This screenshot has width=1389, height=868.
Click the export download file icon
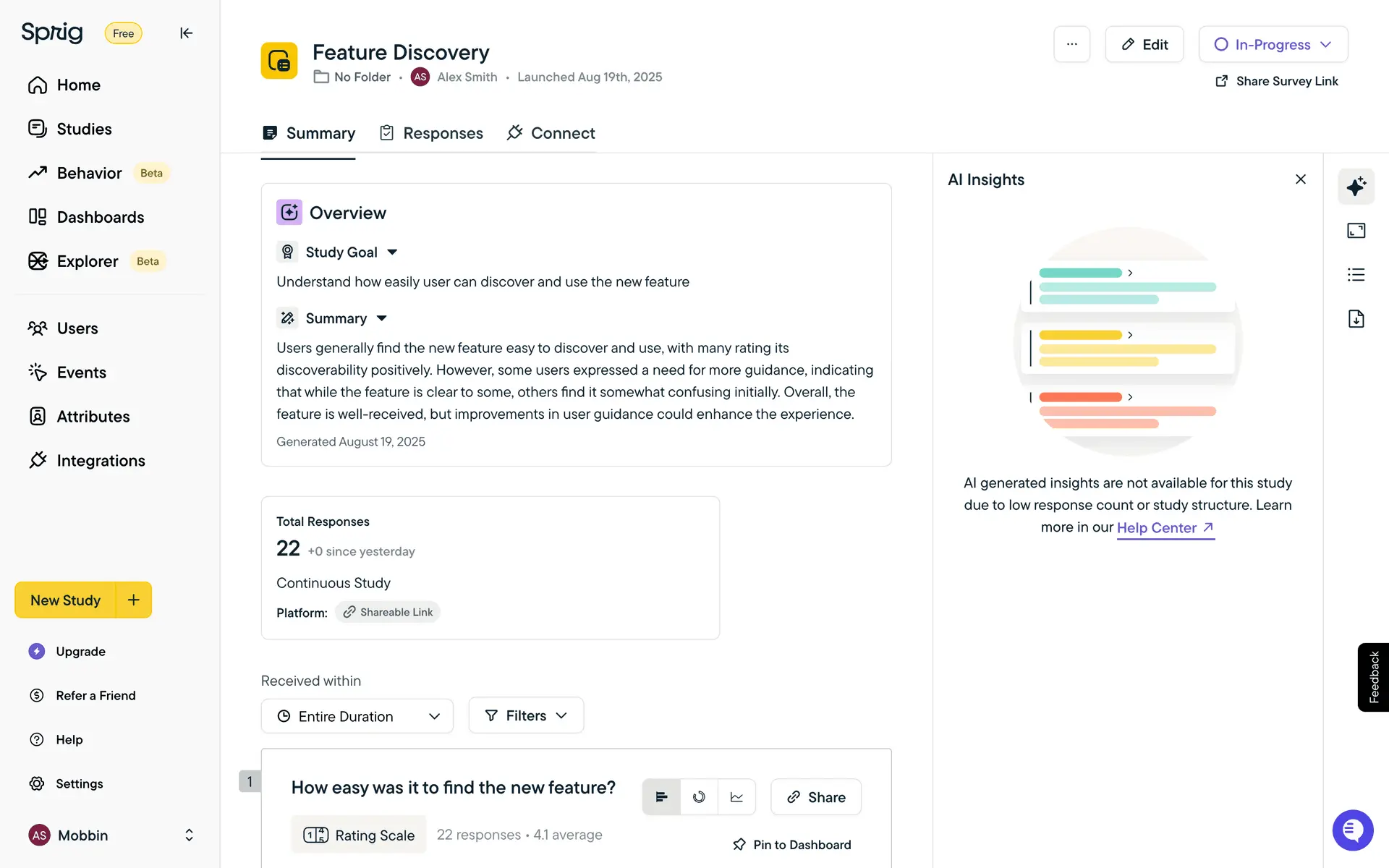click(x=1356, y=319)
